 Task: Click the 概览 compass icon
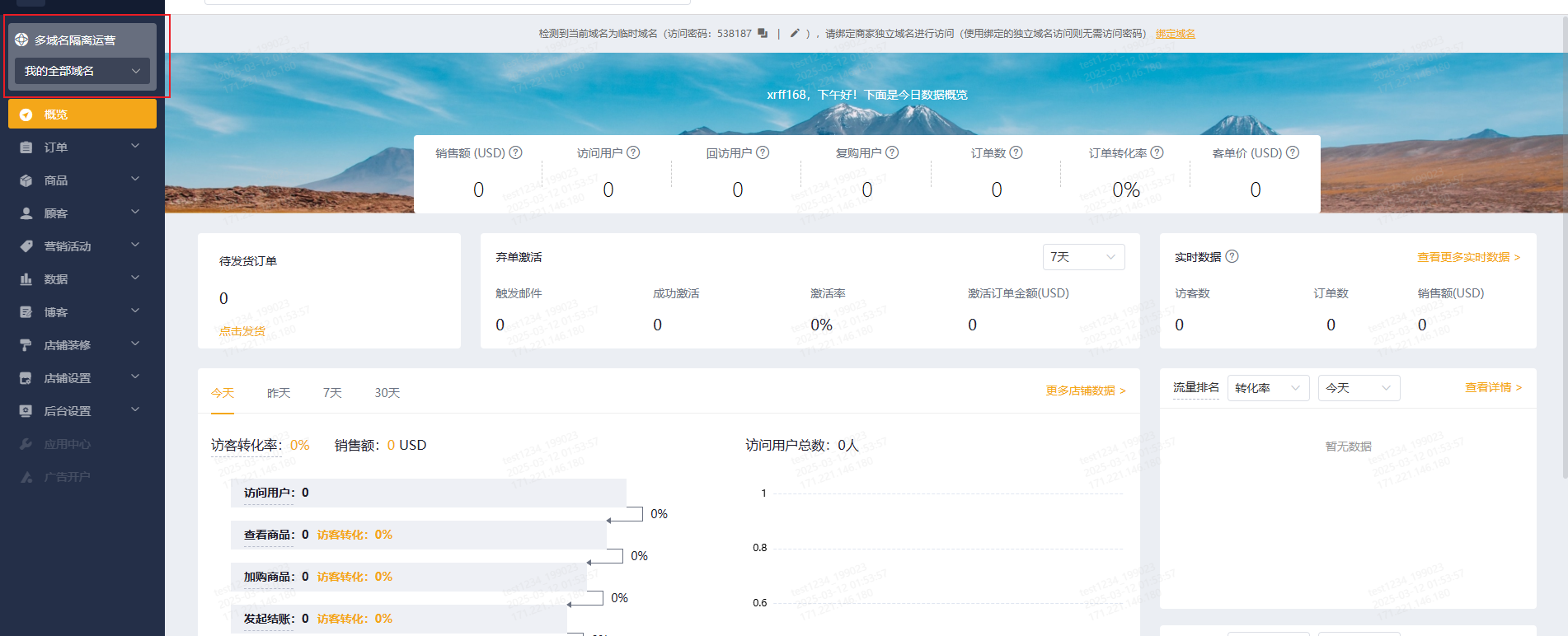pyautogui.click(x=26, y=115)
